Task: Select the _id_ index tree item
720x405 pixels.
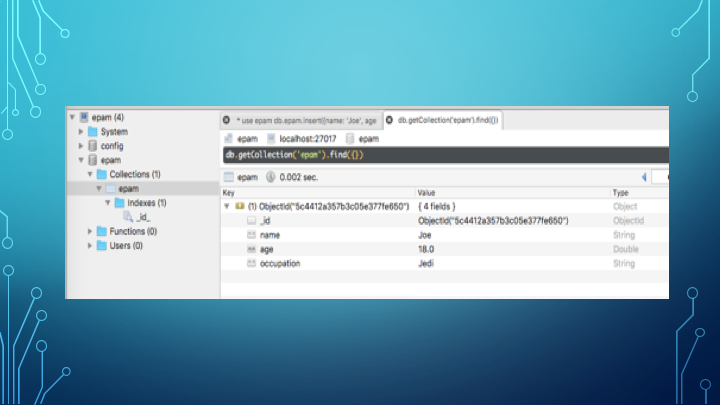Action: [143, 217]
